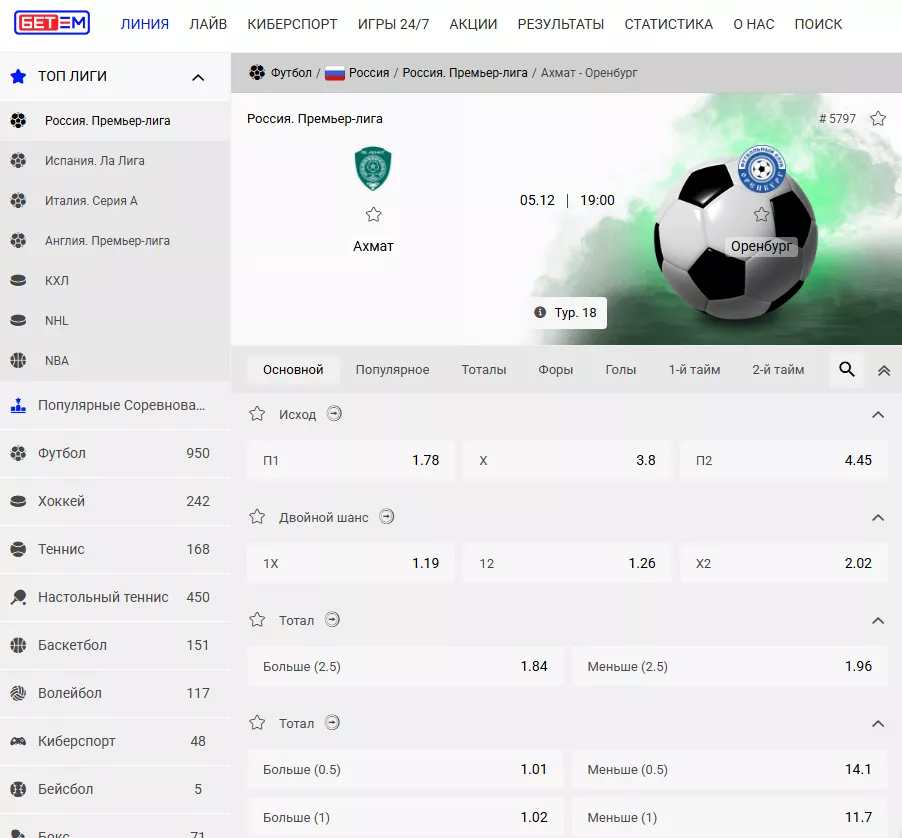Click the Akhmat team crest
The height and width of the screenshot is (838, 902).
(373, 169)
